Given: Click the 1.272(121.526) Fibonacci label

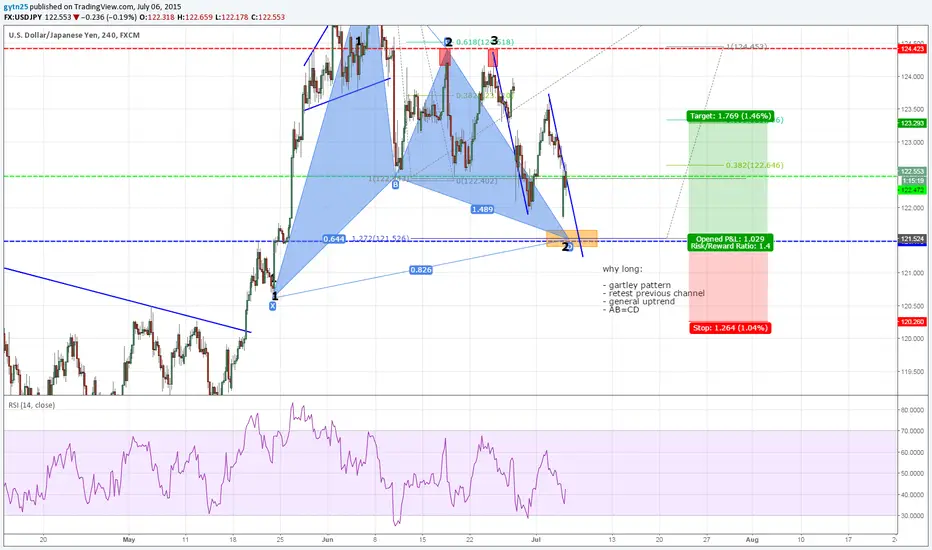Looking at the screenshot, I should point(380,238).
